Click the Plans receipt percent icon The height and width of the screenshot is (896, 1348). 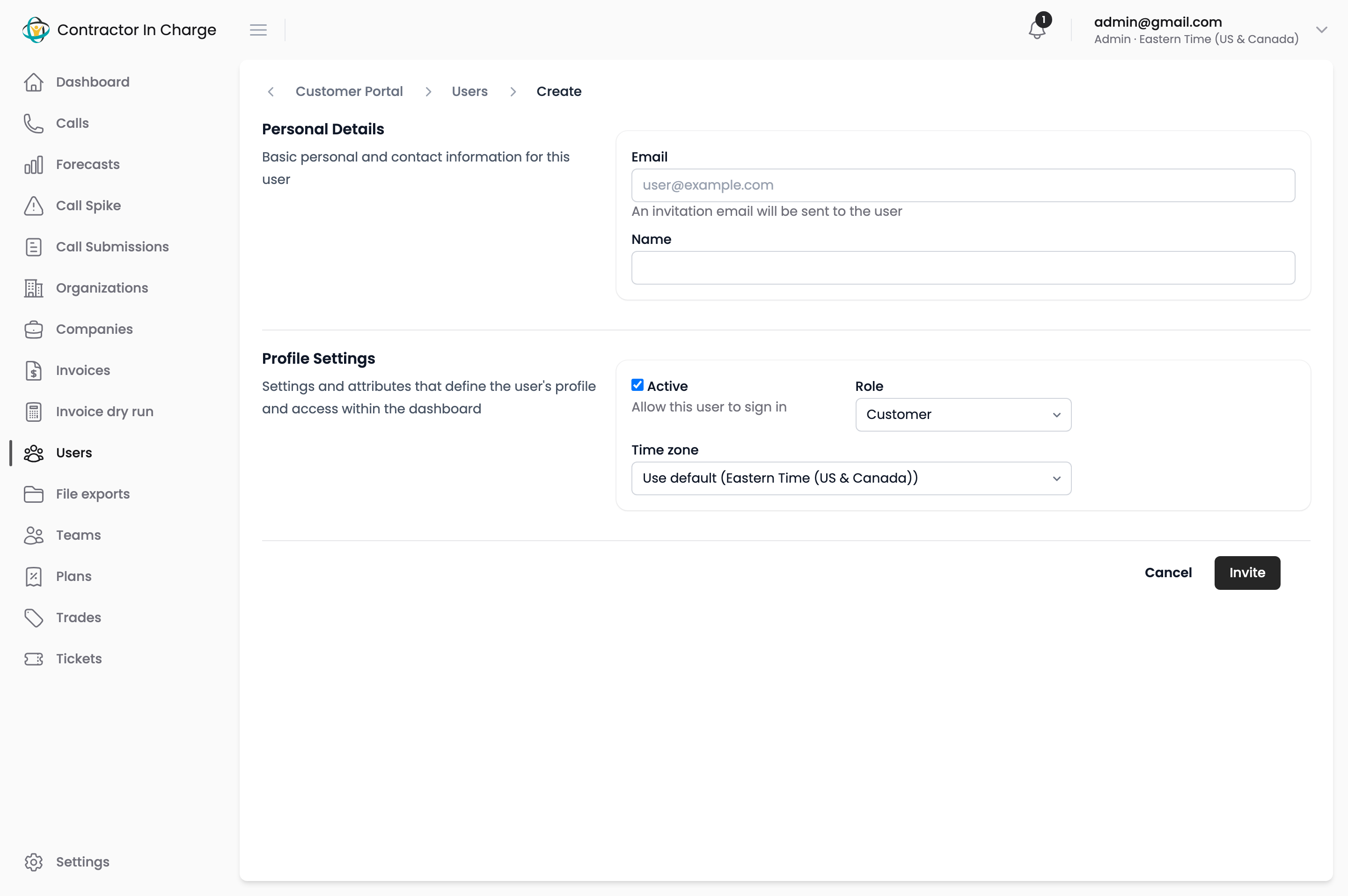[x=34, y=577]
